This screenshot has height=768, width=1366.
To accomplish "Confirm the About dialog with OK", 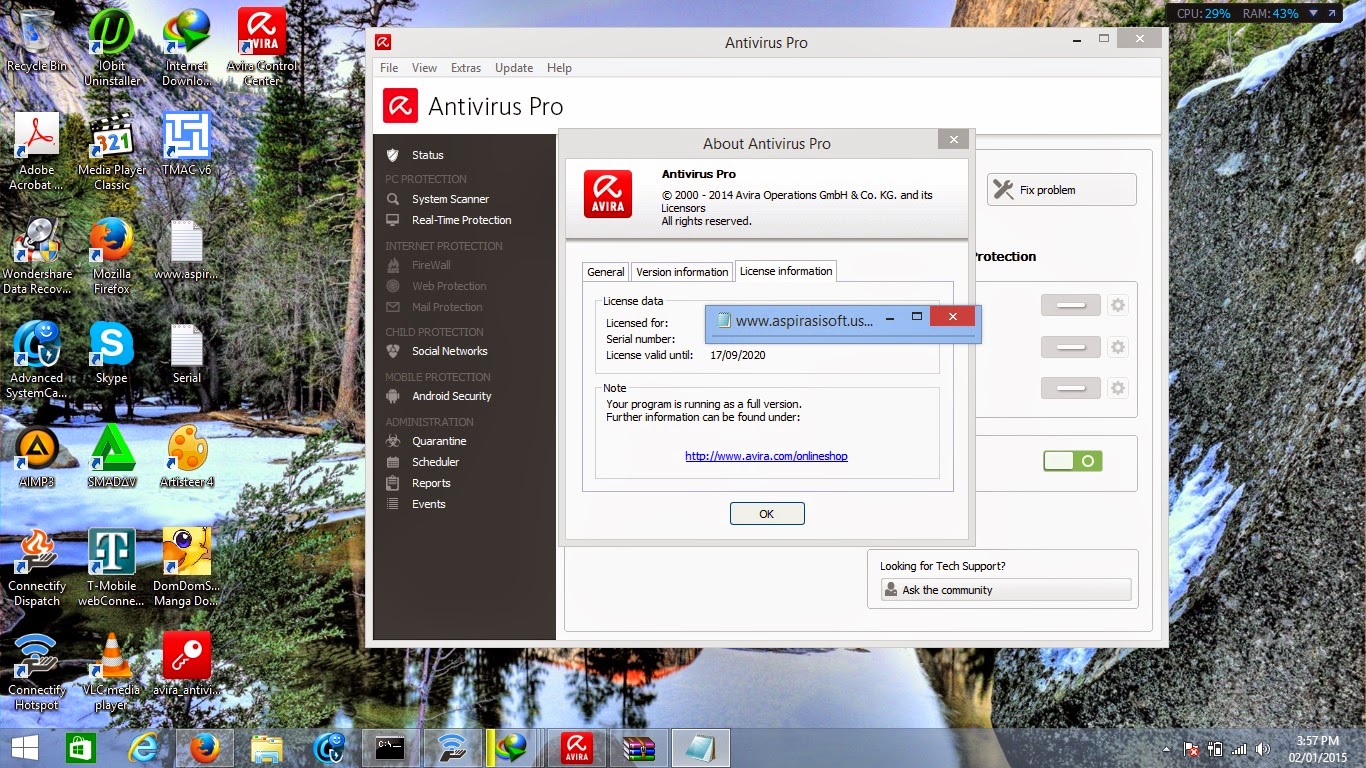I will pos(767,514).
